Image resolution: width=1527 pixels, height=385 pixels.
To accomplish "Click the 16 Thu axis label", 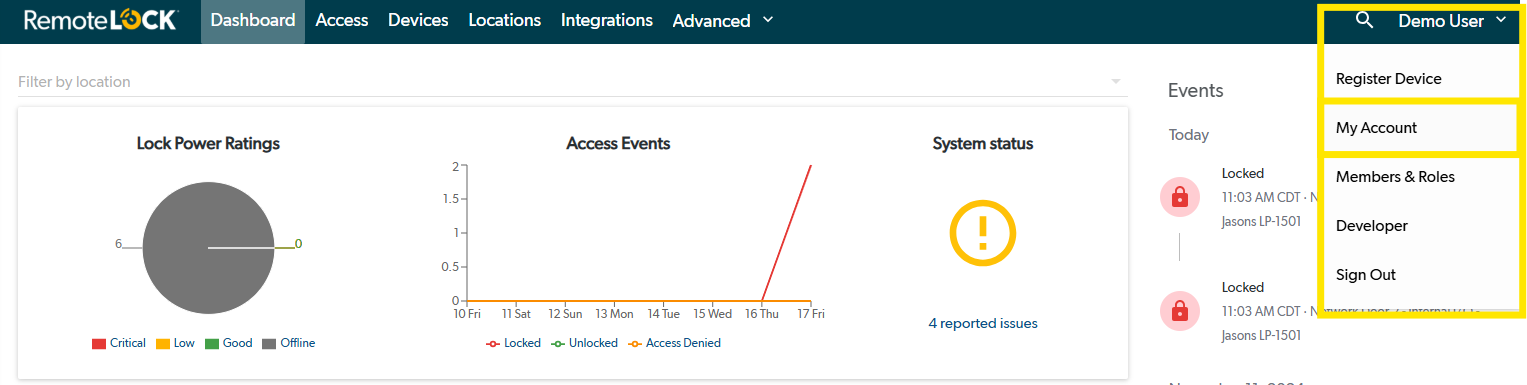I will (762, 314).
